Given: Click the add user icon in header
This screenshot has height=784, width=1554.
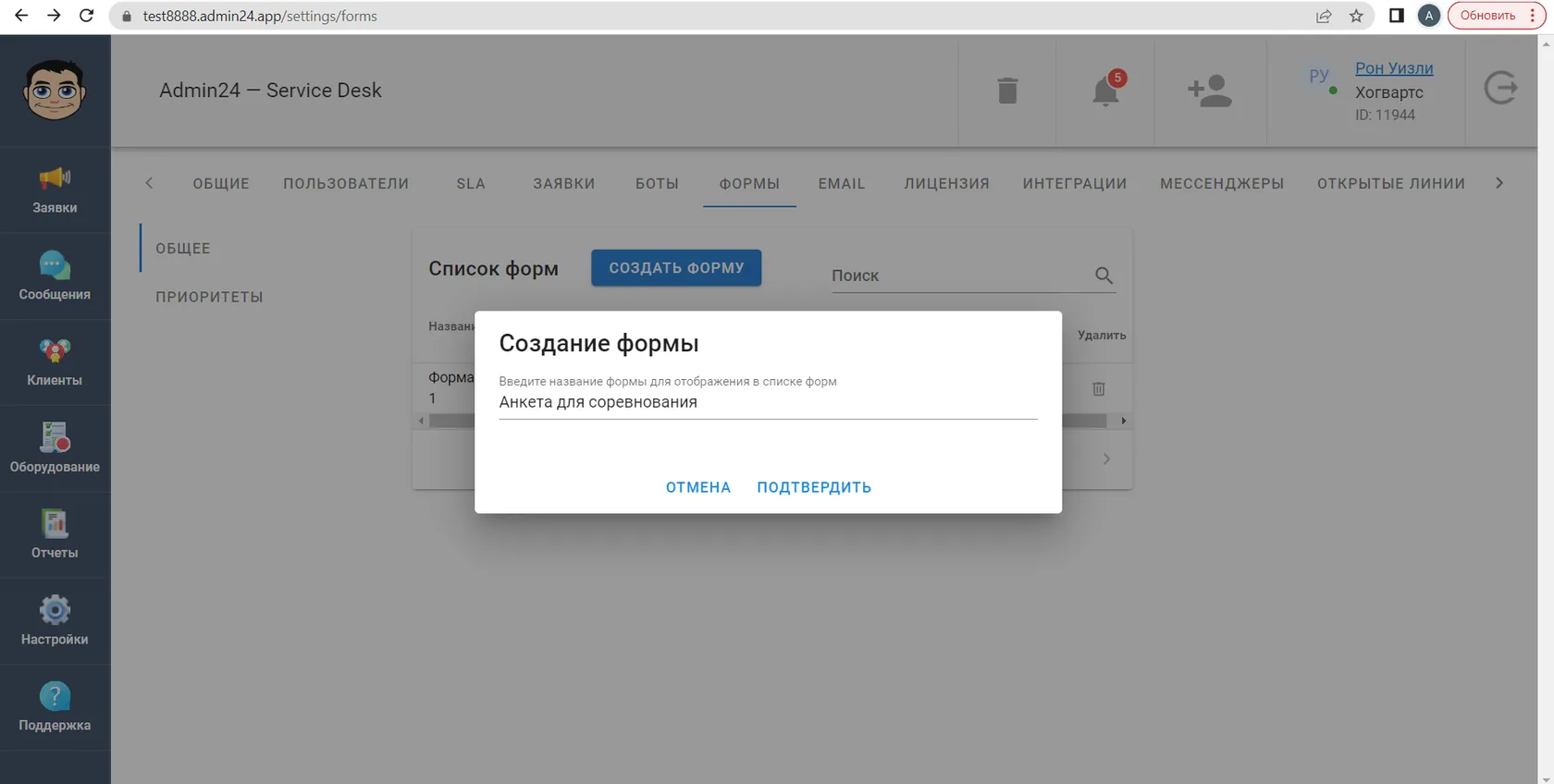Looking at the screenshot, I should click(x=1210, y=91).
